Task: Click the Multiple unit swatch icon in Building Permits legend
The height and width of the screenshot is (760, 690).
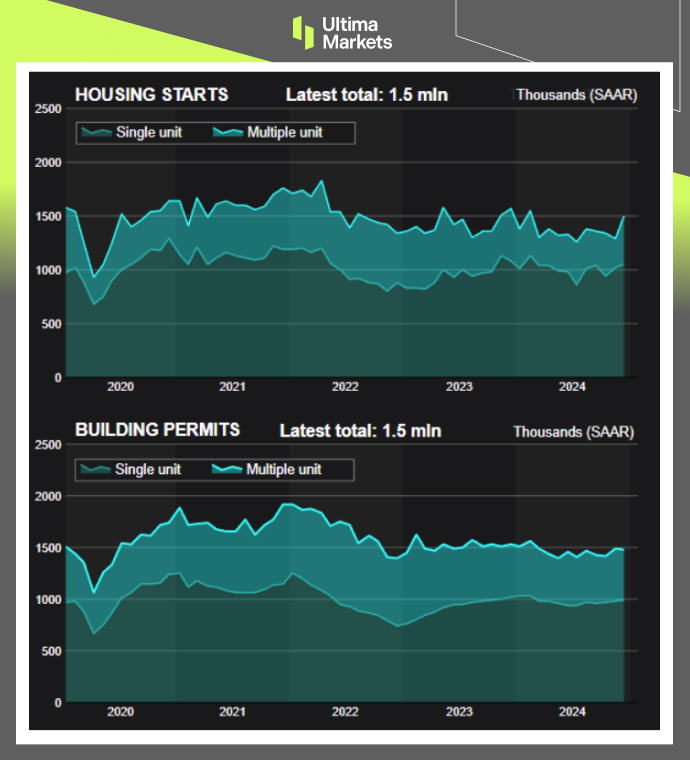Action: (227, 468)
